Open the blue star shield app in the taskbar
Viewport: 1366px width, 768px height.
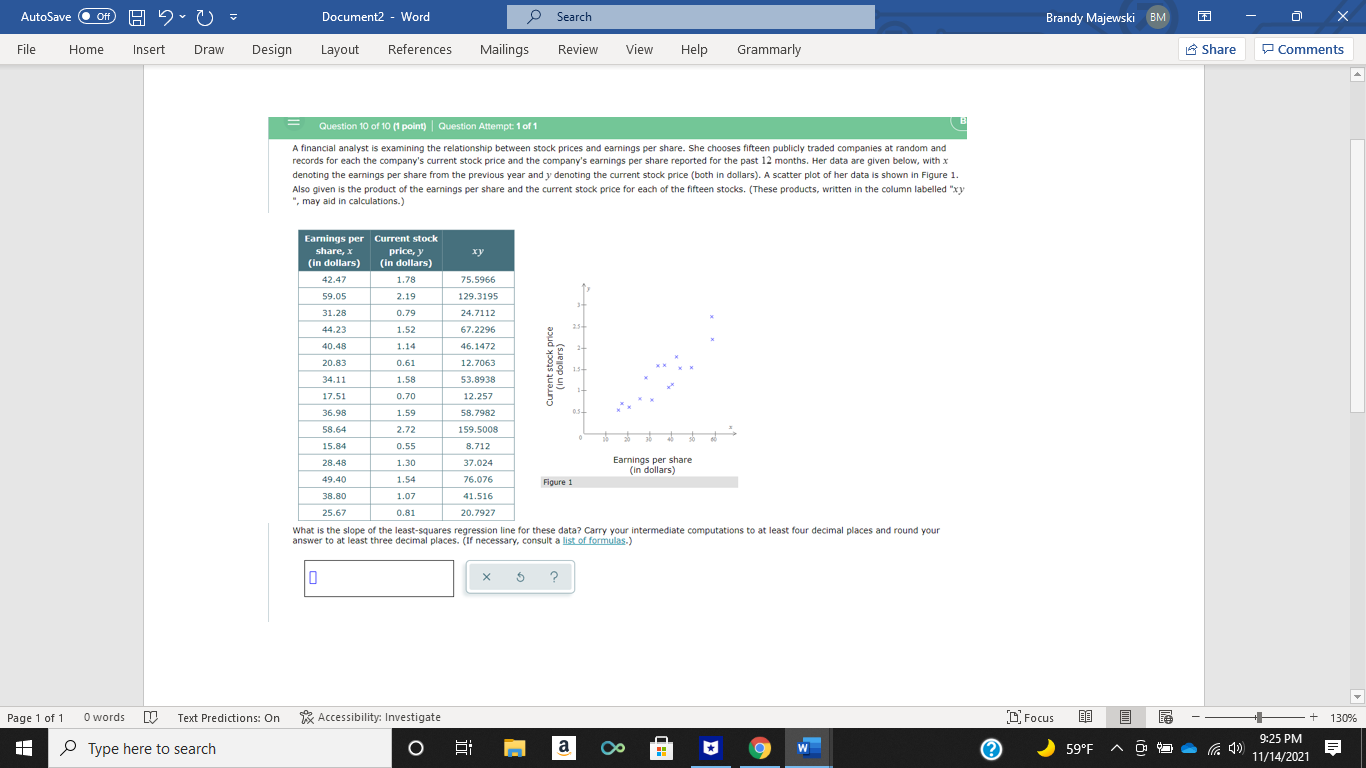point(709,748)
